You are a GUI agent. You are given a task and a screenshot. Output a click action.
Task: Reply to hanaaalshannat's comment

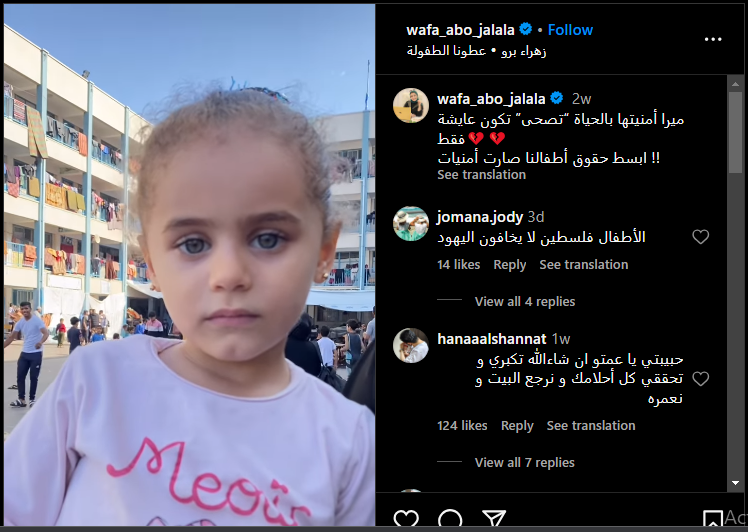tap(517, 426)
